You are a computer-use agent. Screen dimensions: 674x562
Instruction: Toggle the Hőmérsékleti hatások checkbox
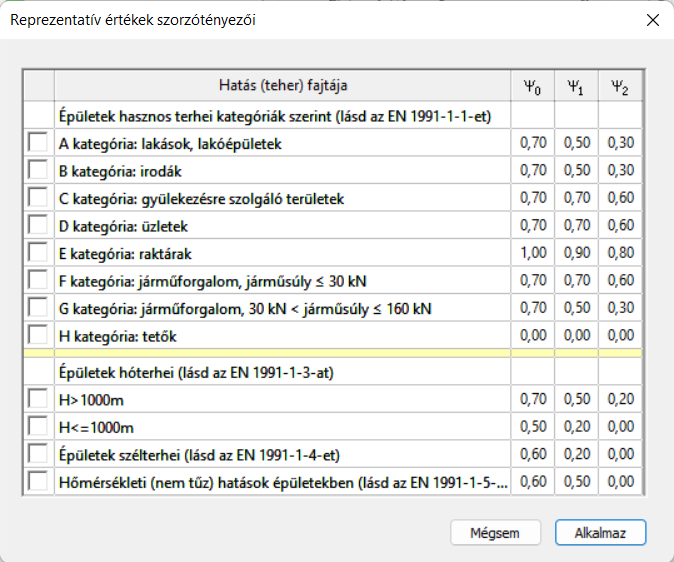(38, 481)
